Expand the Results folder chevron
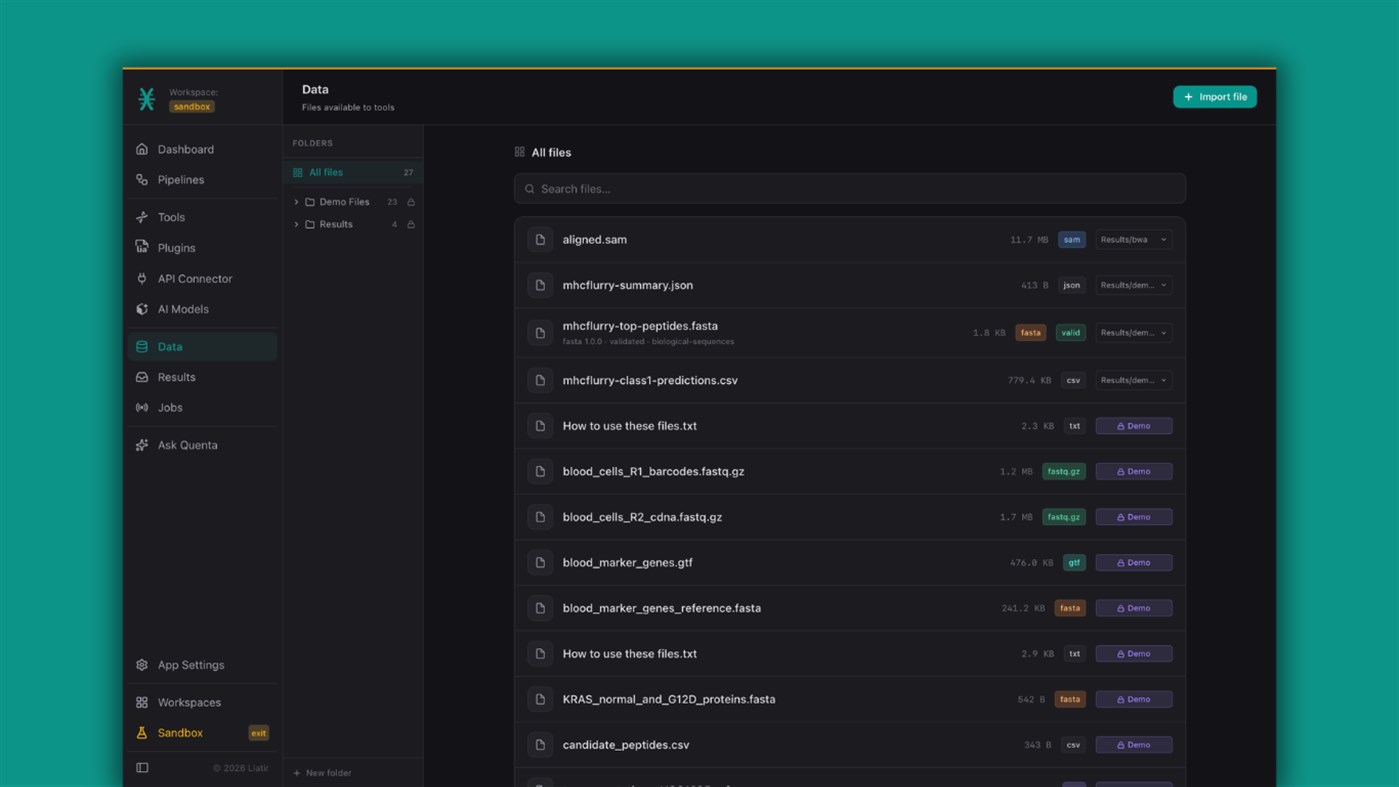The height and width of the screenshot is (787, 1399). pos(296,225)
